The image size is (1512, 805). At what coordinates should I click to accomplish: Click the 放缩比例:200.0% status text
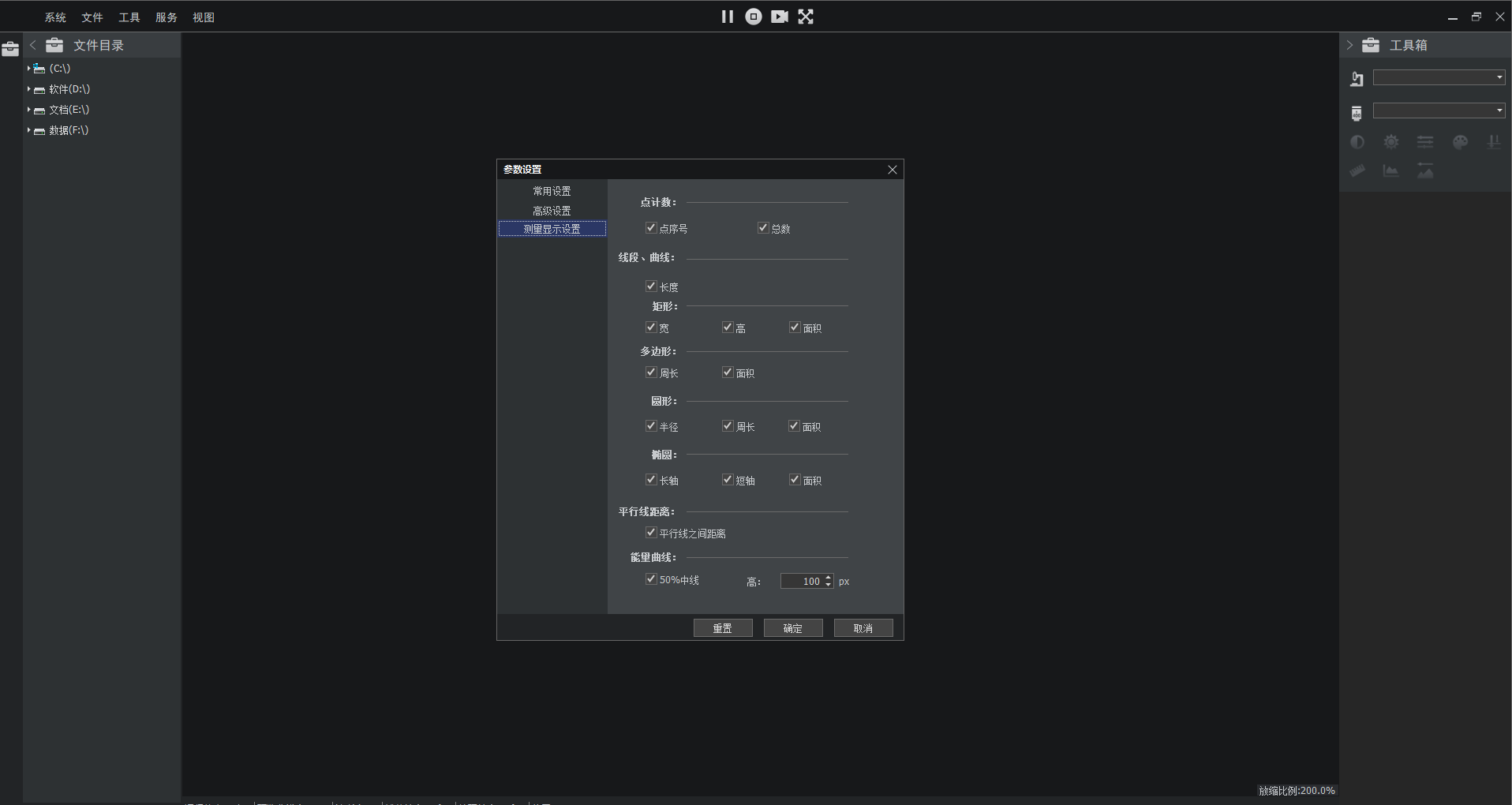pyautogui.click(x=1297, y=790)
